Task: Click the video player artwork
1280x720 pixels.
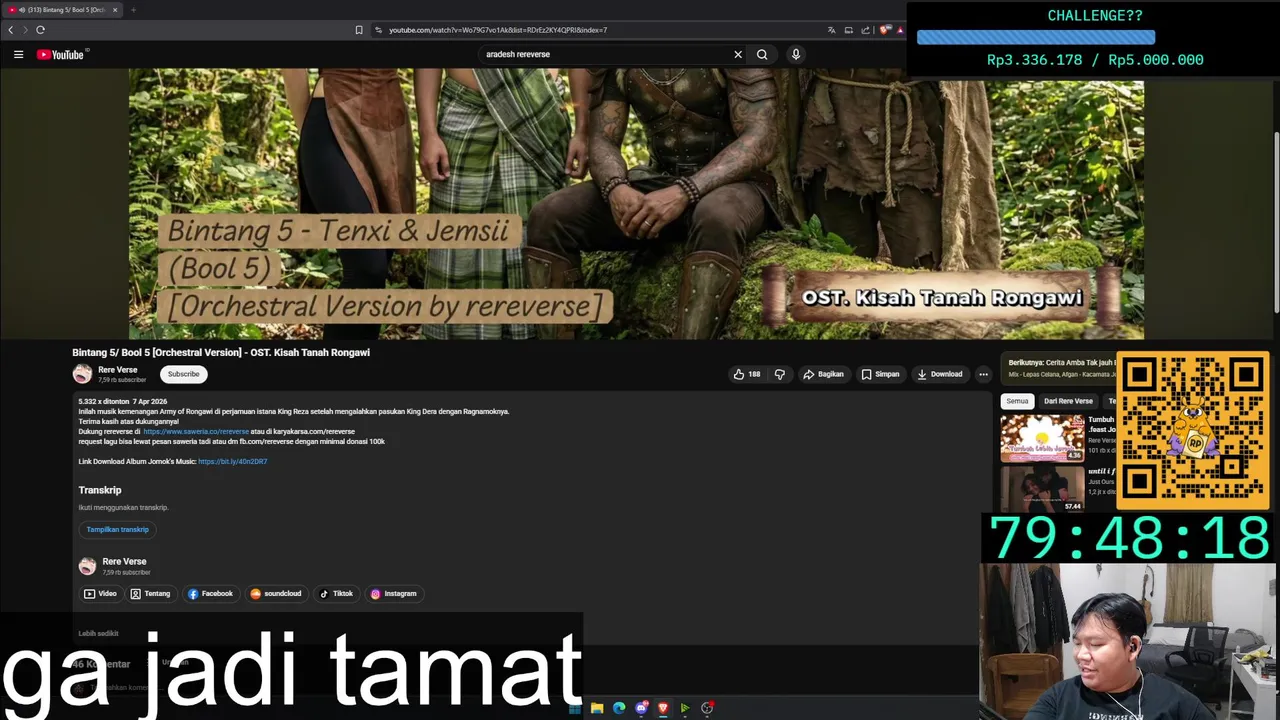Action: 636,204
